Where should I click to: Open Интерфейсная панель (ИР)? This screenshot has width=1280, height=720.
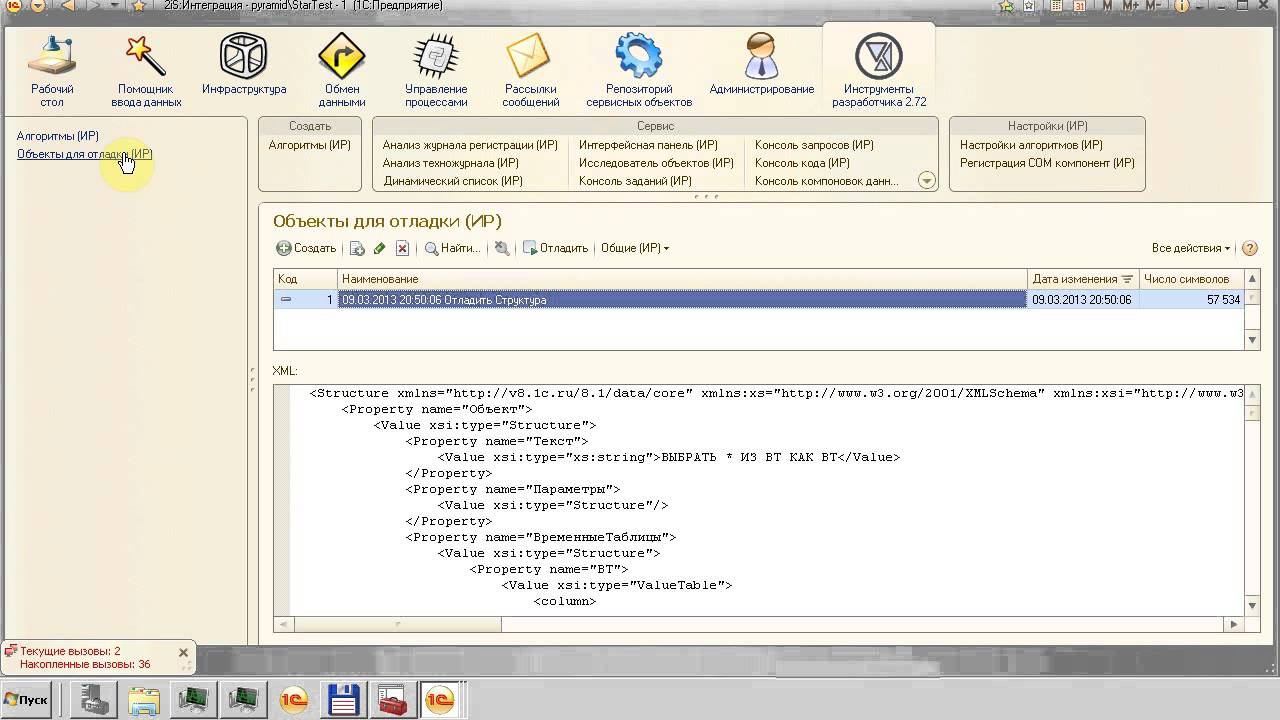tap(648, 145)
